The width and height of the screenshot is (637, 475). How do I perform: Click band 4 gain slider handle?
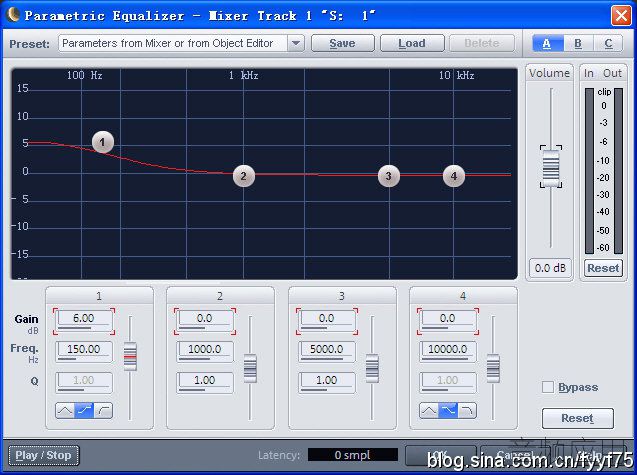tap(493, 369)
